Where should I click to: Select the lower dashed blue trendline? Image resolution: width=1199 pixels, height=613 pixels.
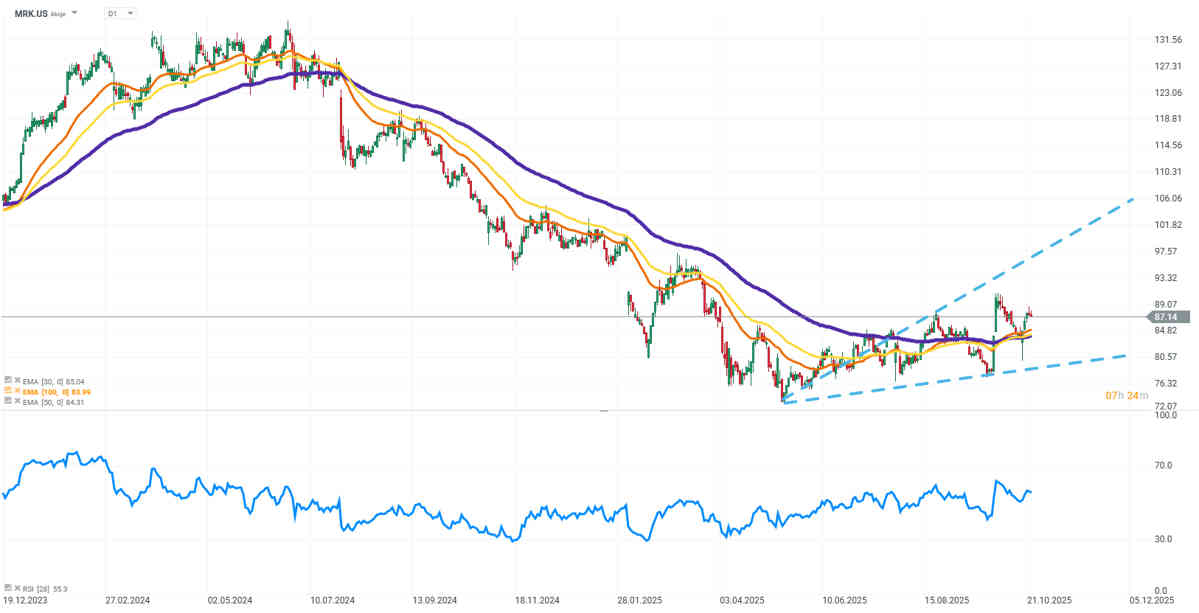(x=1000, y=370)
